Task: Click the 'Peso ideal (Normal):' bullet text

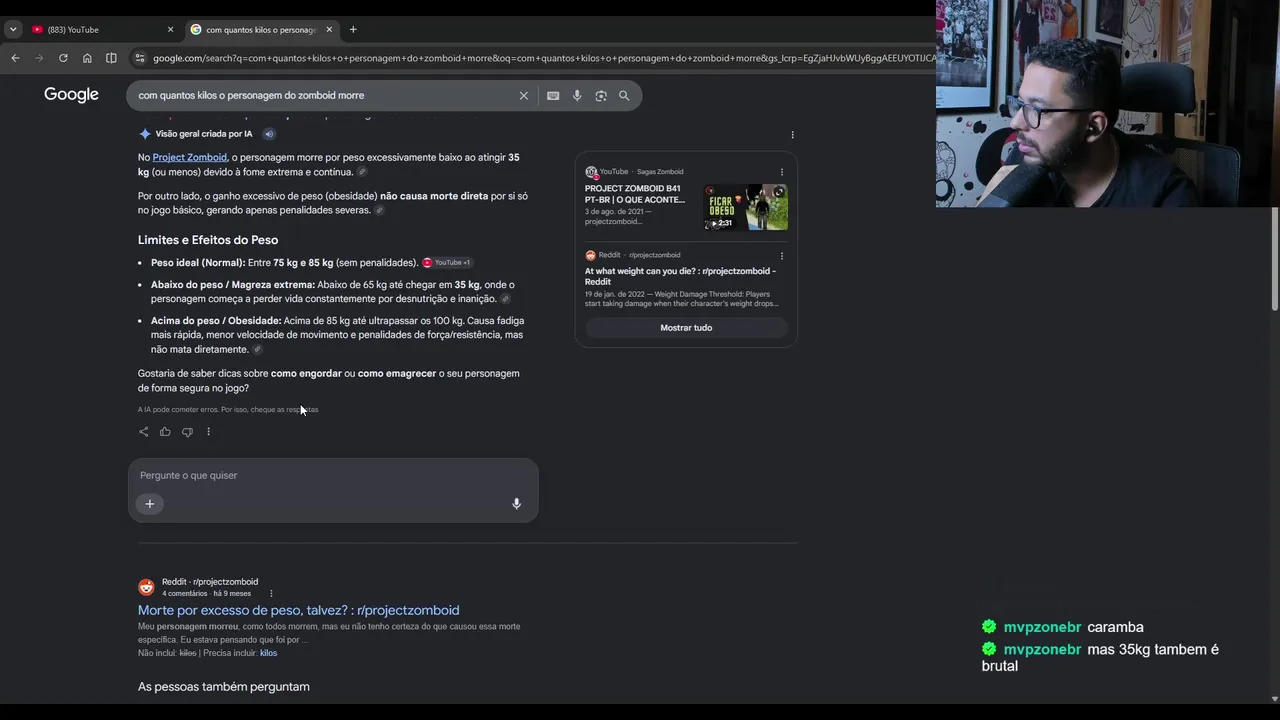Action: [198, 263]
